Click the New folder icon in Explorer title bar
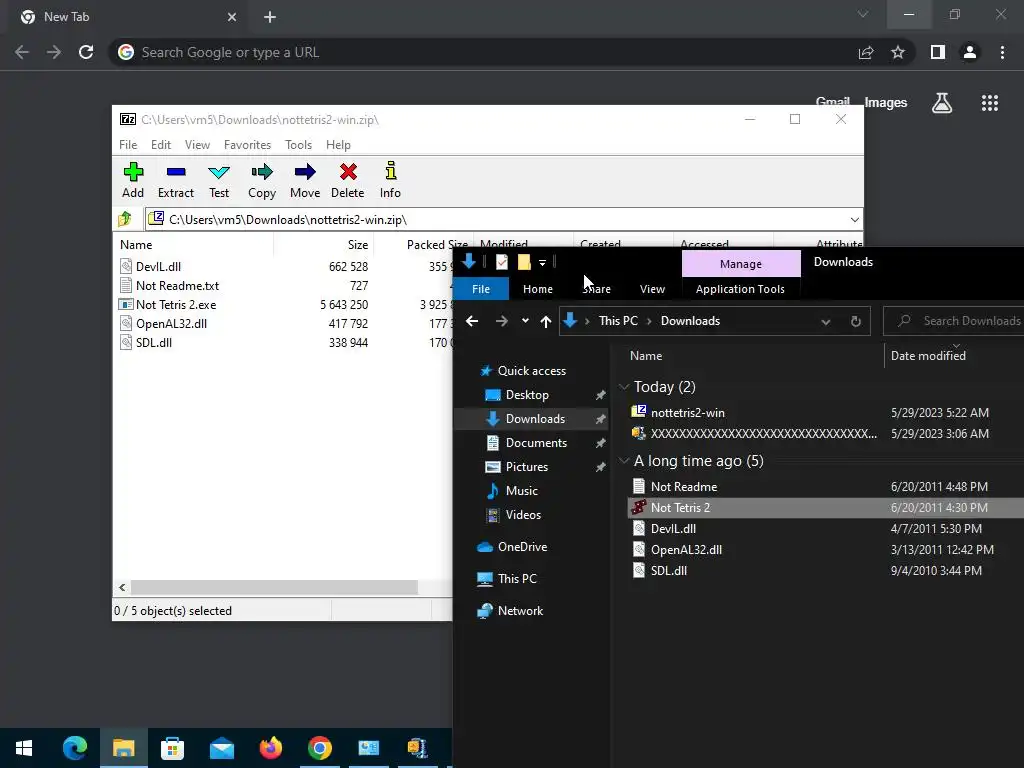 (x=524, y=263)
